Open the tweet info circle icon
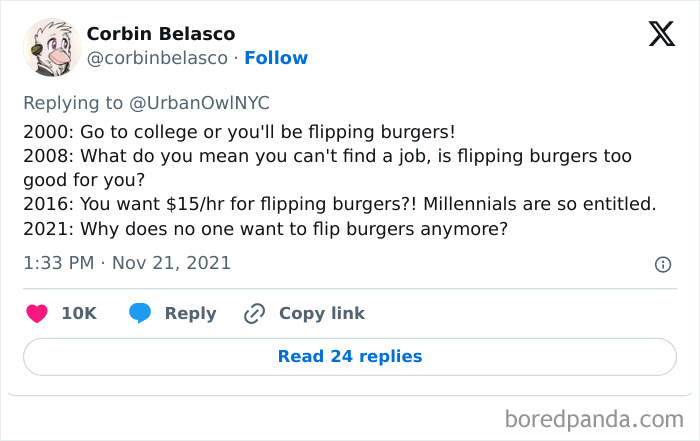This screenshot has height=441, width=700. click(662, 264)
